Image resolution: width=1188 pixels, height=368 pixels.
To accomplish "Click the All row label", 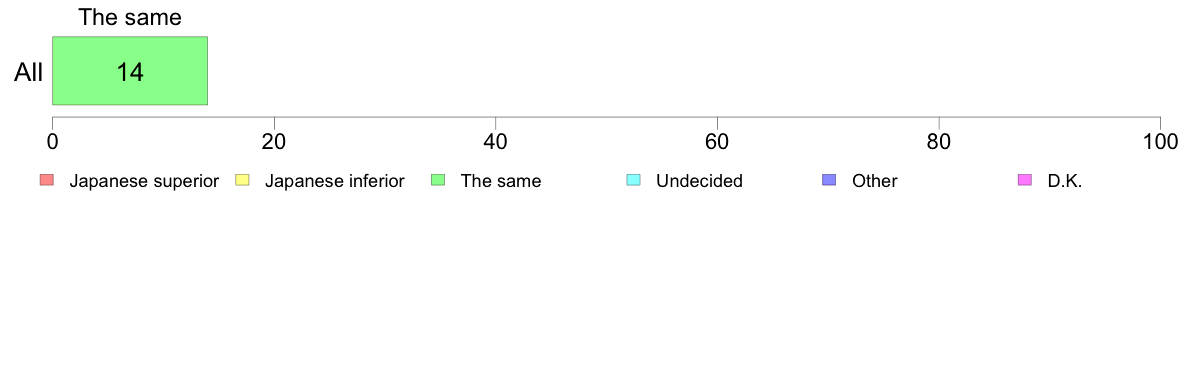I will [28, 73].
